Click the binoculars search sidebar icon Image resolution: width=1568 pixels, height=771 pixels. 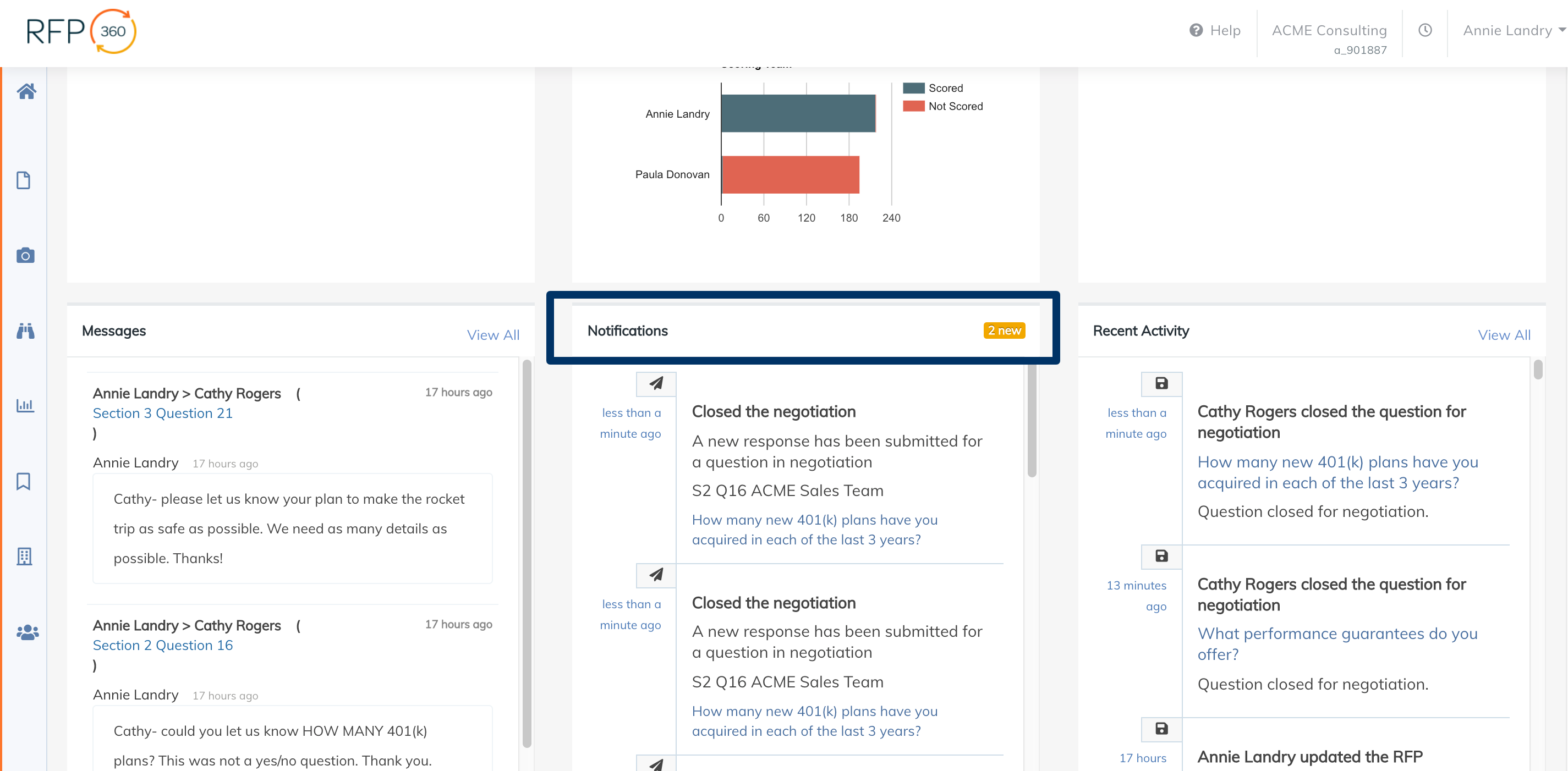tap(25, 331)
